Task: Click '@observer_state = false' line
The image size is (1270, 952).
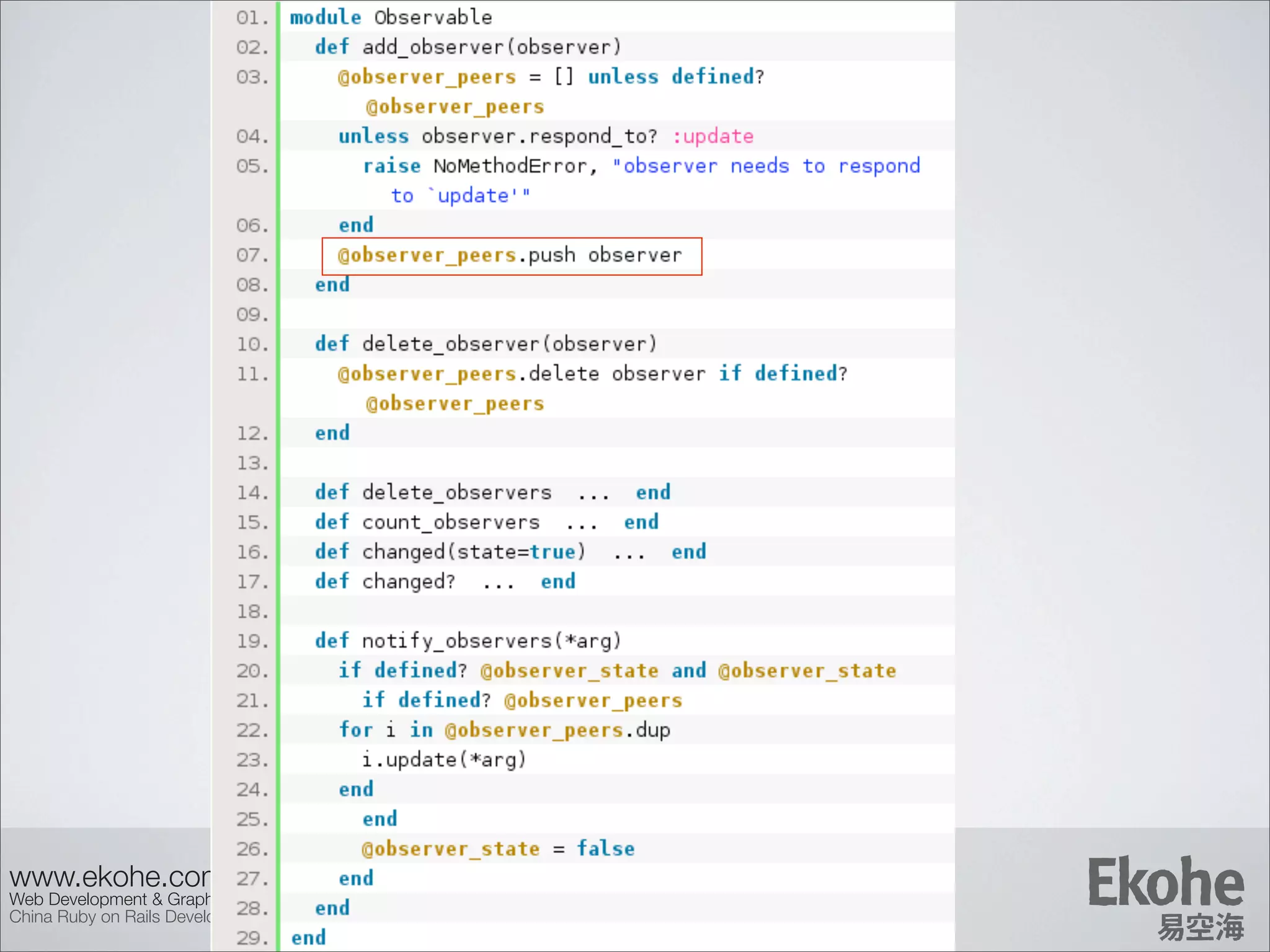Action: (x=498, y=848)
